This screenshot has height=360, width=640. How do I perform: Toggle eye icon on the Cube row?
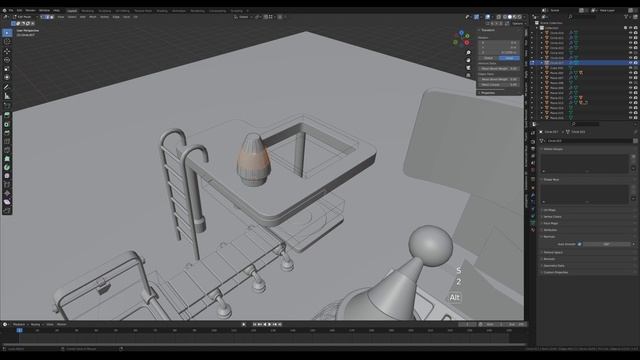pos(631,68)
